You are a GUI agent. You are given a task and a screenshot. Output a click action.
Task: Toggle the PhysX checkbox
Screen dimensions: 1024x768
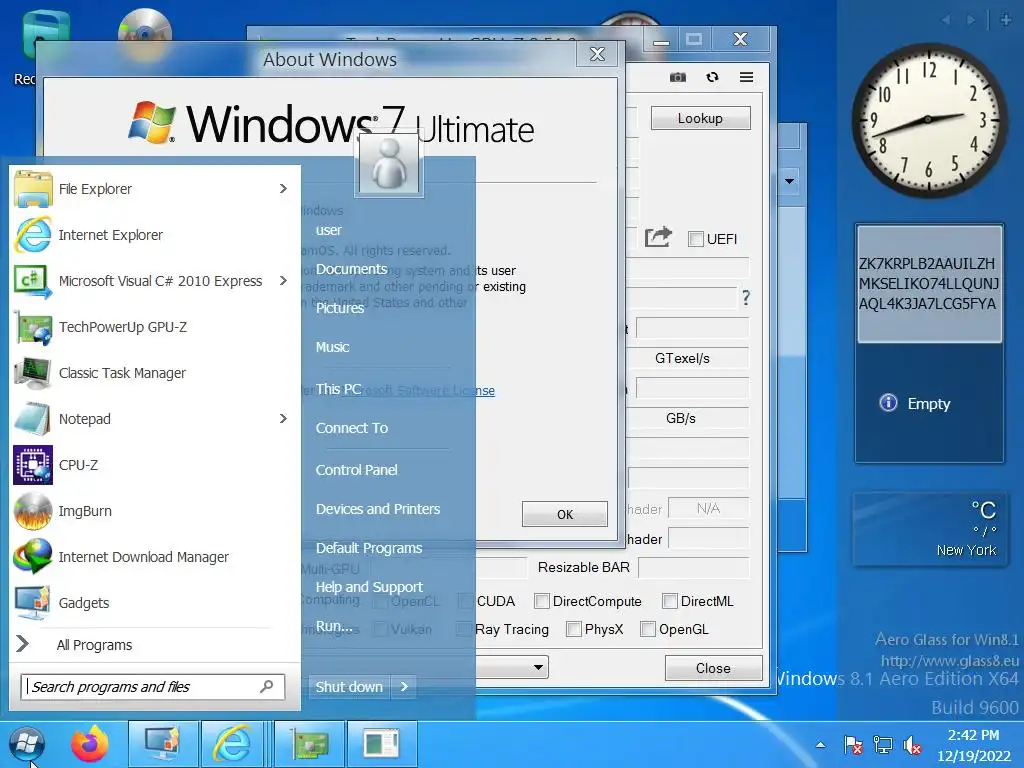(573, 629)
